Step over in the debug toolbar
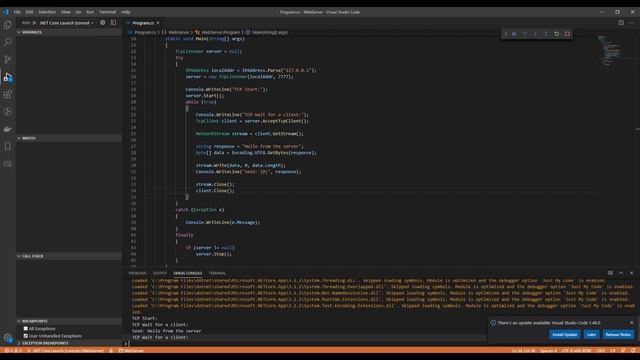Image resolution: width=640 pixels, height=360 pixels. tap(525, 34)
